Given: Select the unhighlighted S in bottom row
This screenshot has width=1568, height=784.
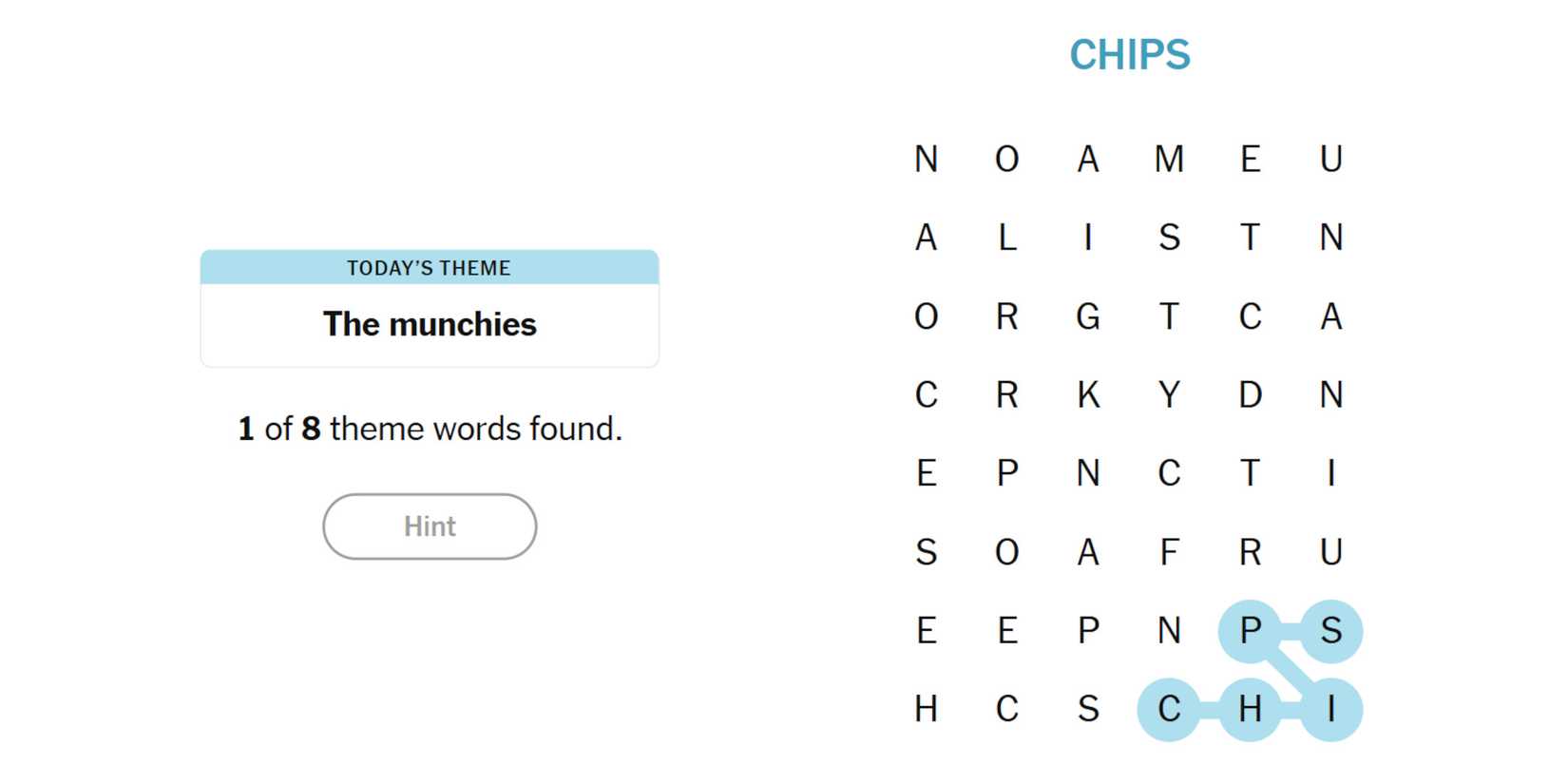Looking at the screenshot, I should (x=1088, y=710).
